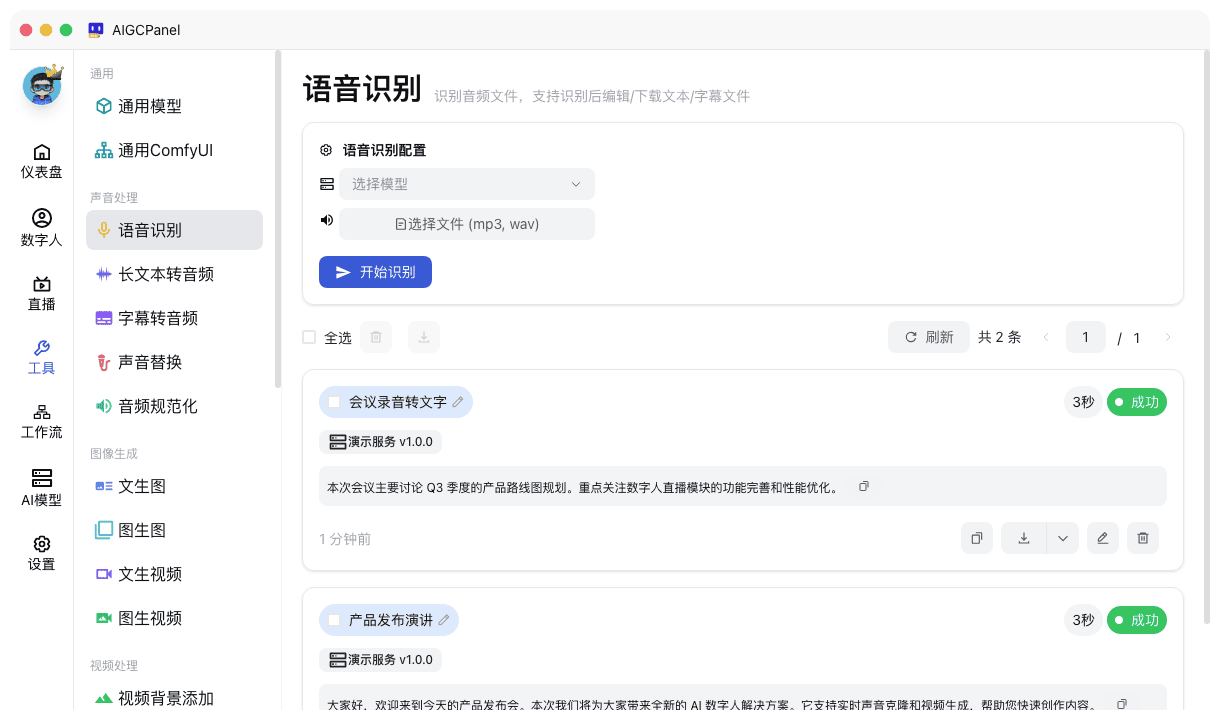This screenshot has height=720, width=1220.
Task: Click the 共 2 条 total count text
Action: [1000, 337]
